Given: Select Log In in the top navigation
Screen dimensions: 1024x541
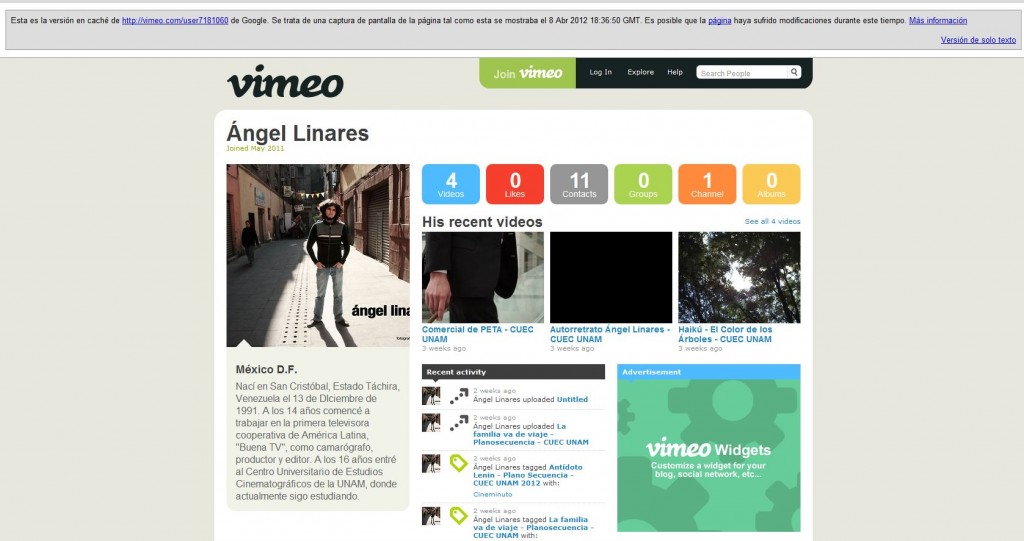Looking at the screenshot, I should pos(601,72).
